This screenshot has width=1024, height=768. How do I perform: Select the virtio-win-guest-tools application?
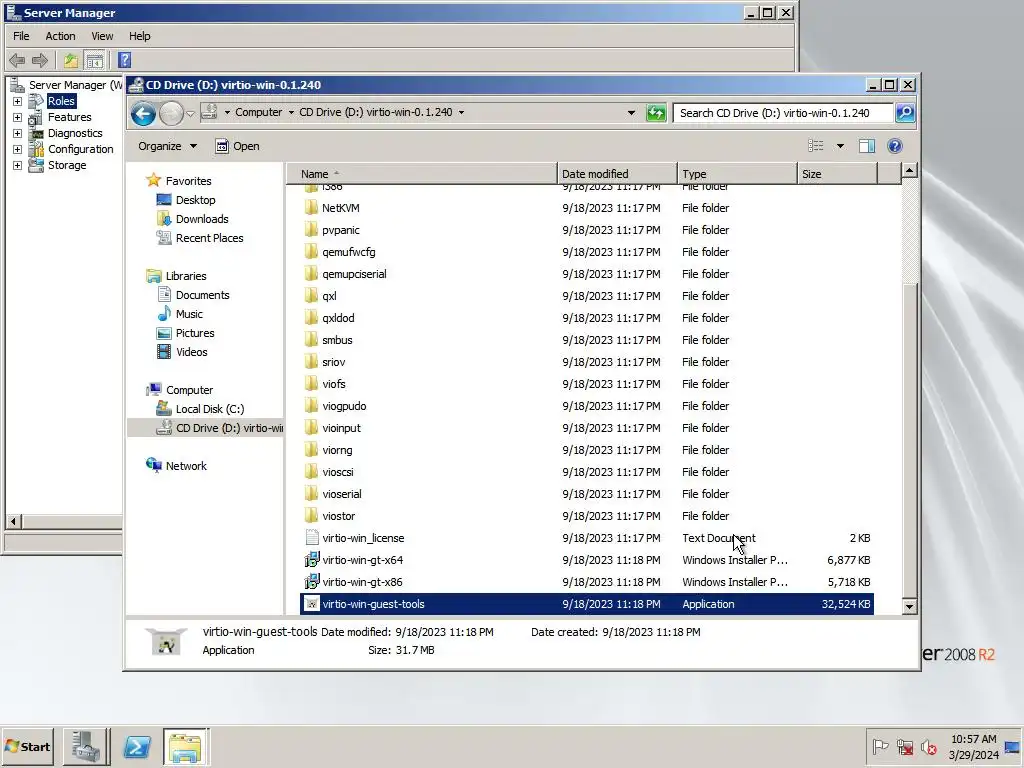tap(586, 604)
